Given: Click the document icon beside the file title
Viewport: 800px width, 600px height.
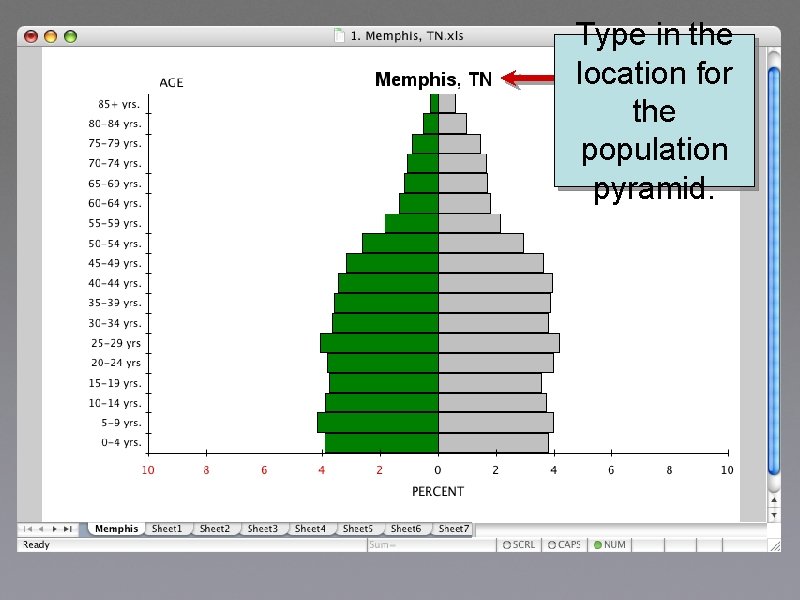Looking at the screenshot, I should pos(340,34).
